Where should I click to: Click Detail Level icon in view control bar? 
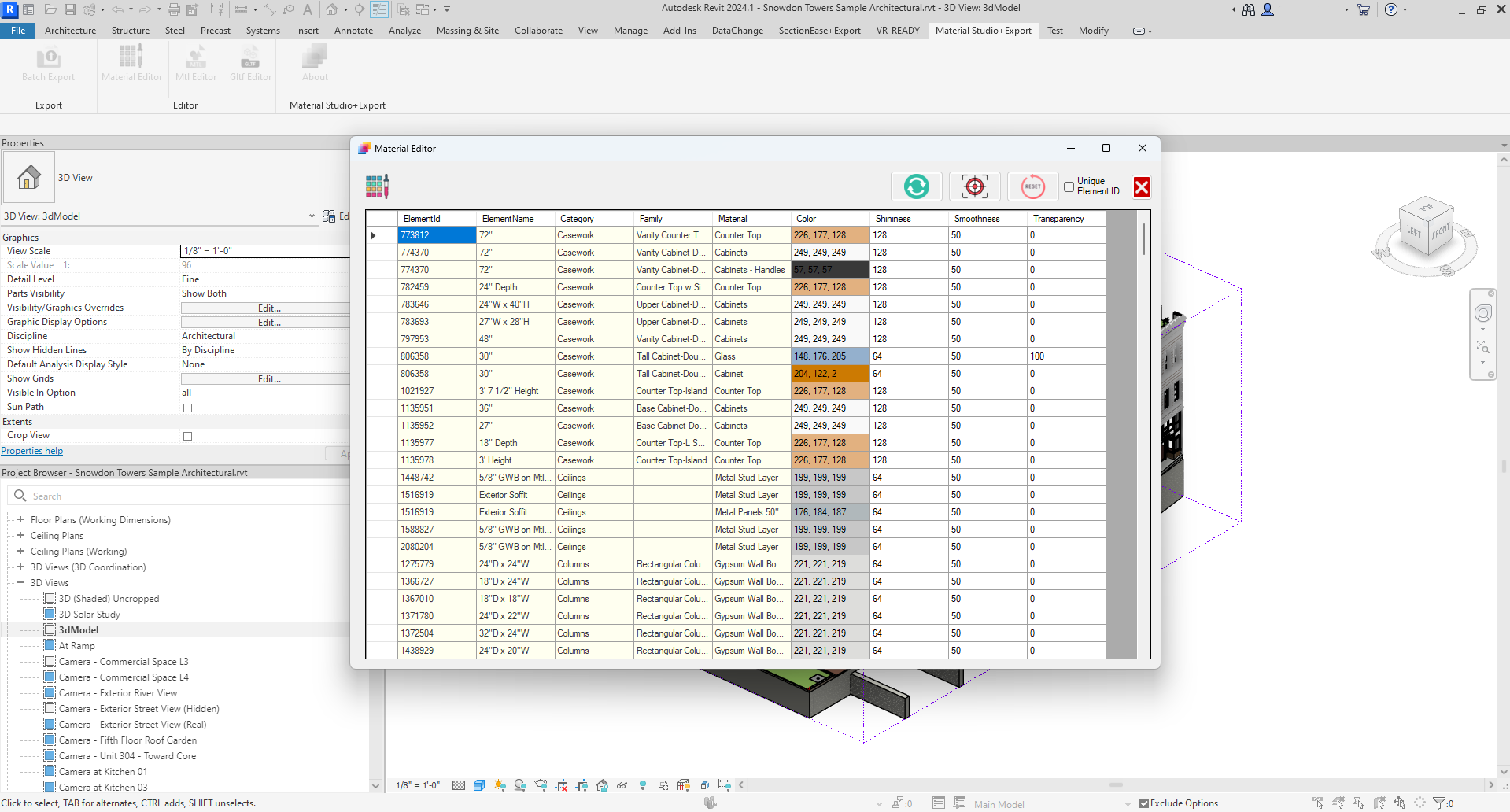[x=459, y=785]
